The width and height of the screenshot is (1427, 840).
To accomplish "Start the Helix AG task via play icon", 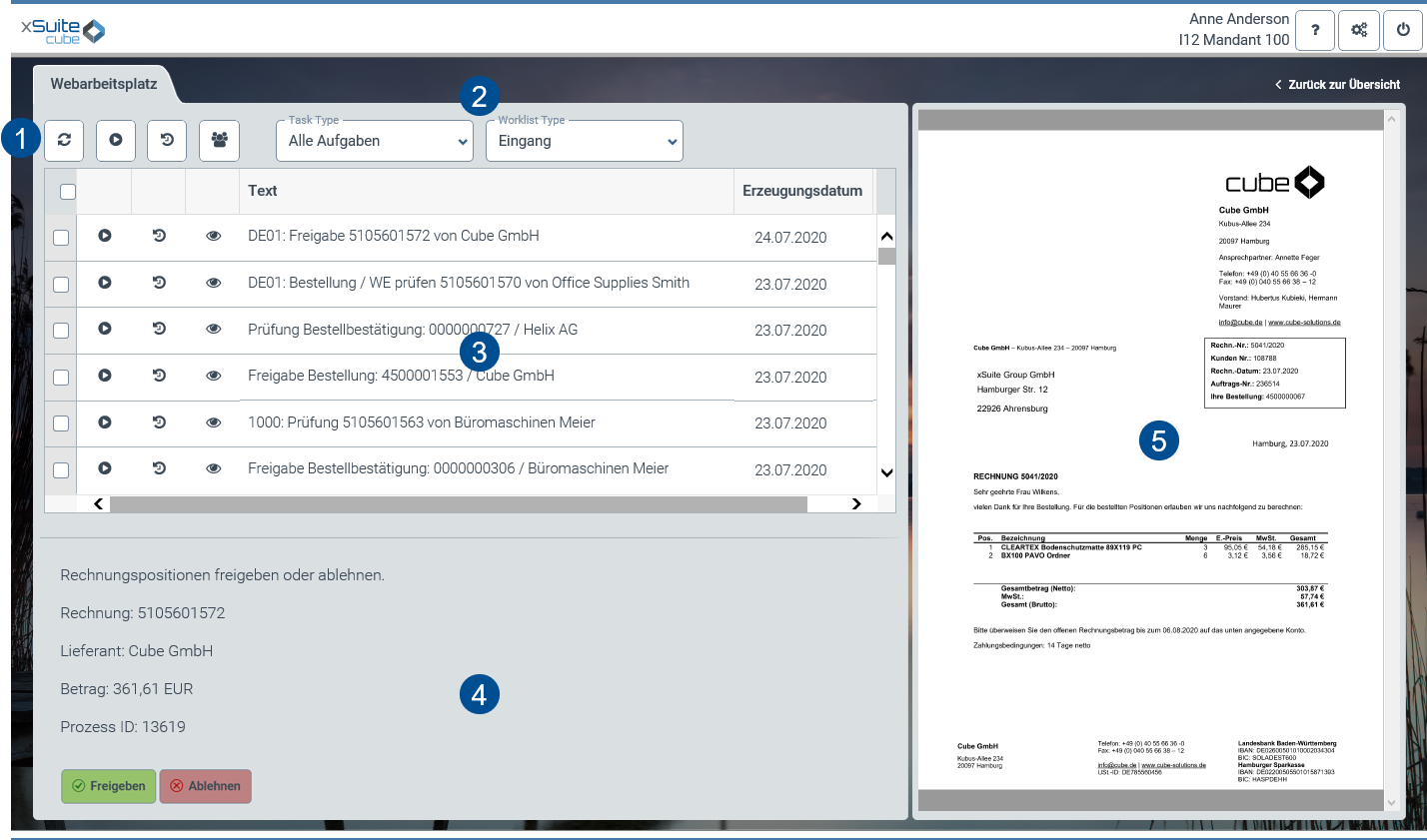I will coord(105,329).
